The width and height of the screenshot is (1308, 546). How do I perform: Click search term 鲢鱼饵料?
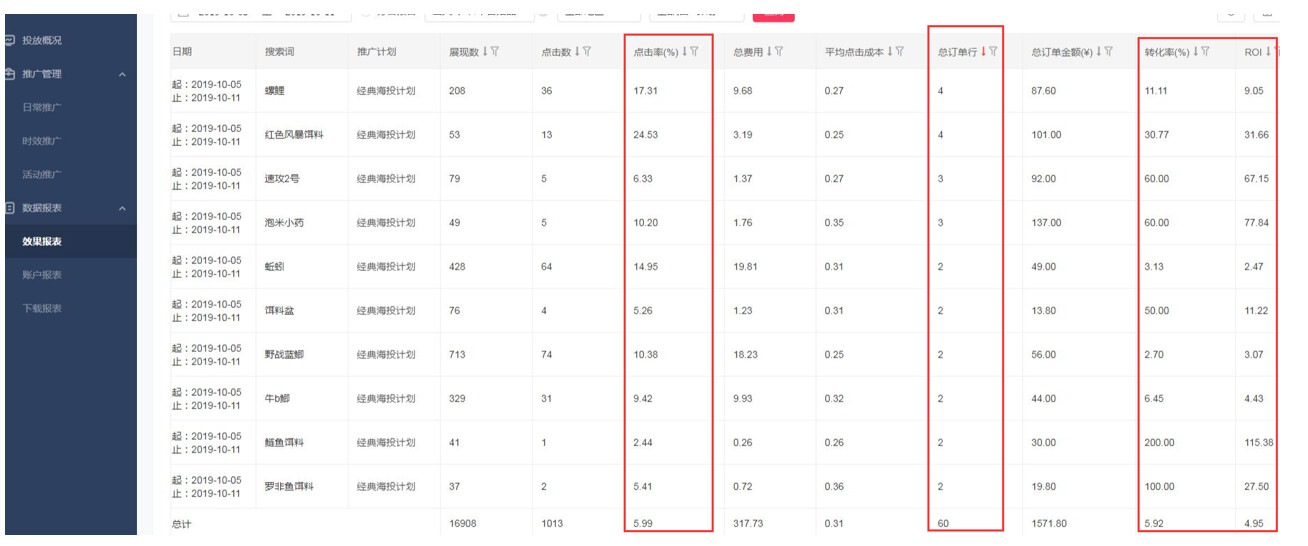pyautogui.click(x=284, y=443)
